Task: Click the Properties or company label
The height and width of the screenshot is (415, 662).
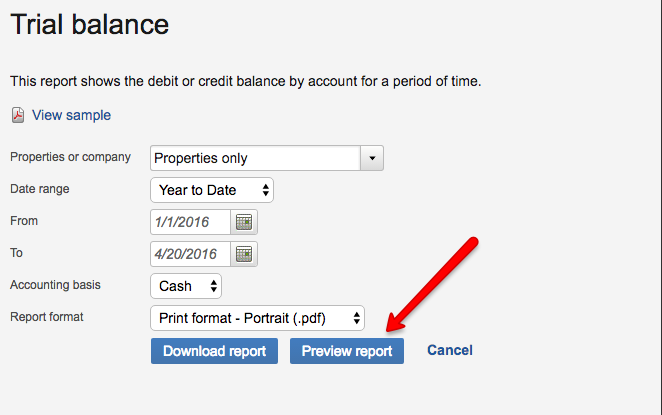Action: click(x=70, y=157)
